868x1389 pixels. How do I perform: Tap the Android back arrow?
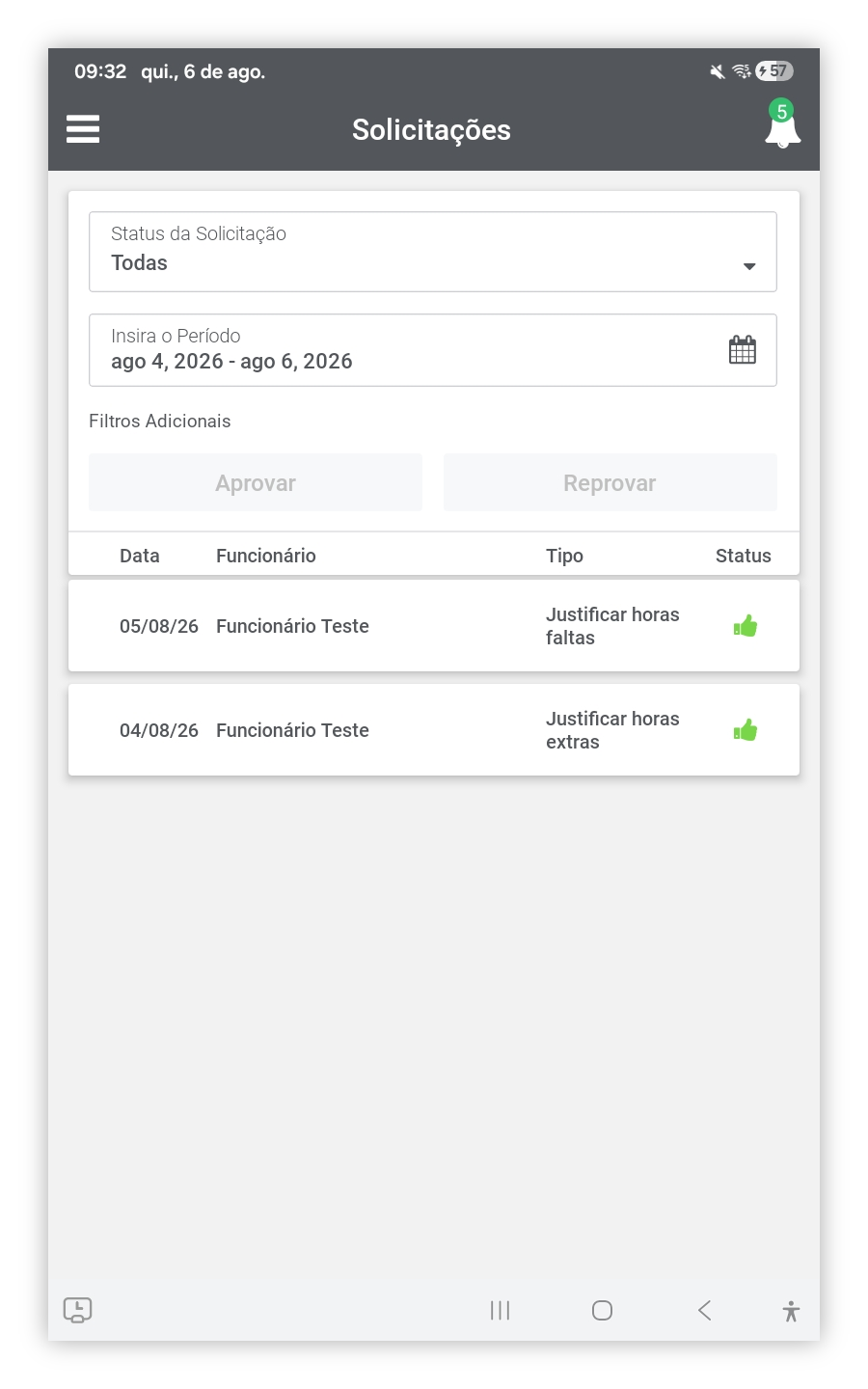(705, 1310)
